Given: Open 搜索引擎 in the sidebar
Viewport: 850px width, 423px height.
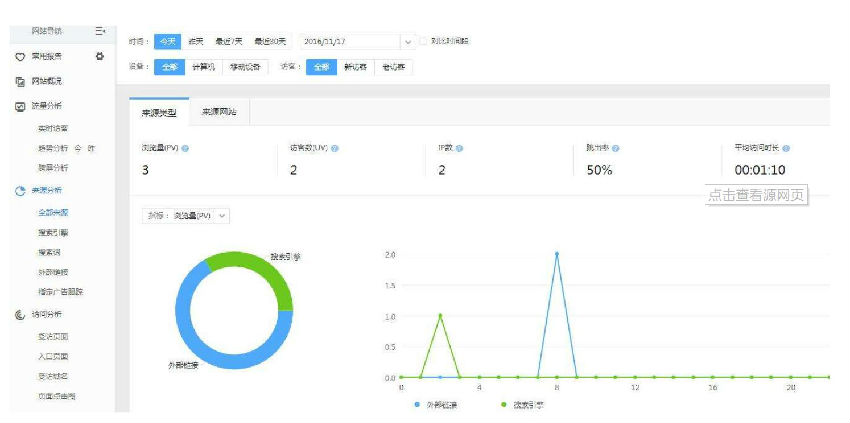Looking at the screenshot, I should coord(53,233).
